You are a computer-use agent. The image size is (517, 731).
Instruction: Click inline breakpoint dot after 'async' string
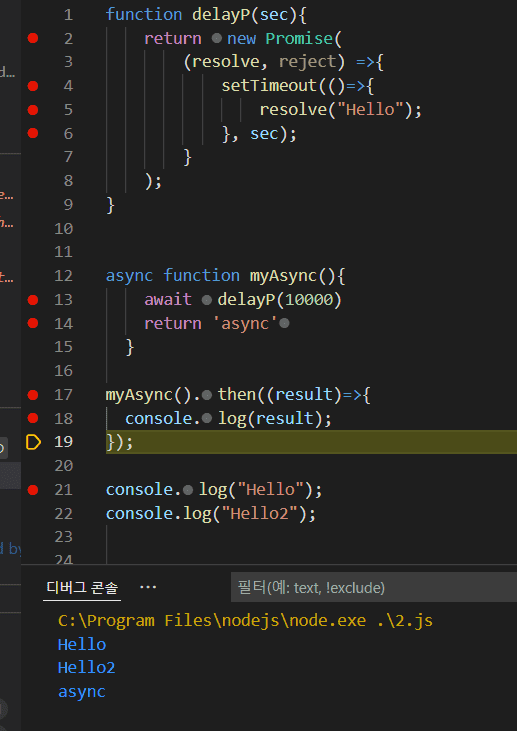[x=284, y=323]
